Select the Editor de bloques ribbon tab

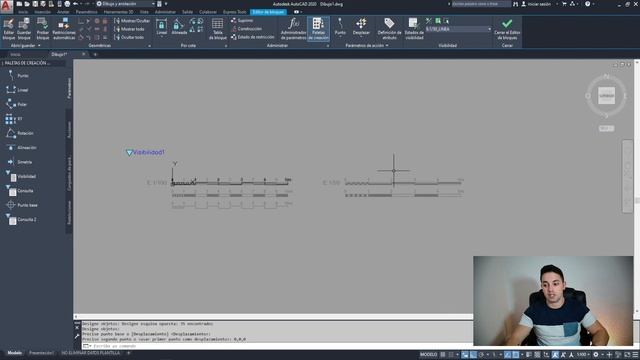(x=268, y=12)
